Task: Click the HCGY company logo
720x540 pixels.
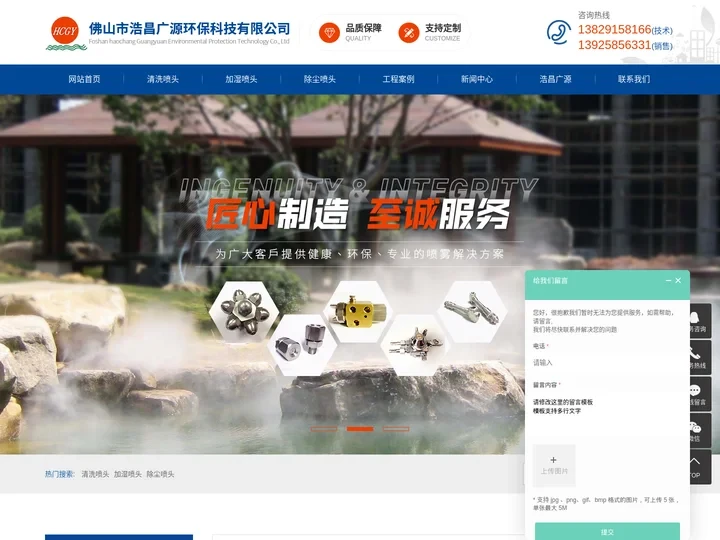Action: (66, 33)
